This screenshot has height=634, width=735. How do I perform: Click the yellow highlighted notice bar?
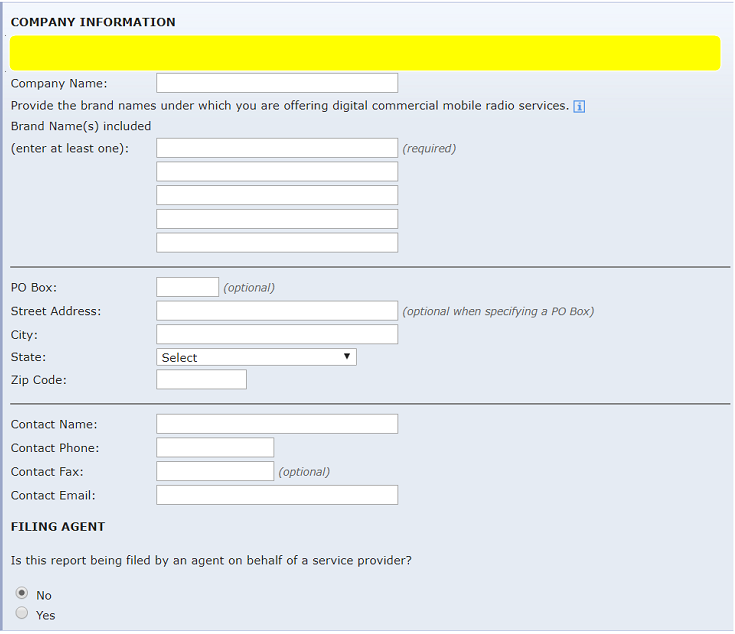click(x=365, y=53)
